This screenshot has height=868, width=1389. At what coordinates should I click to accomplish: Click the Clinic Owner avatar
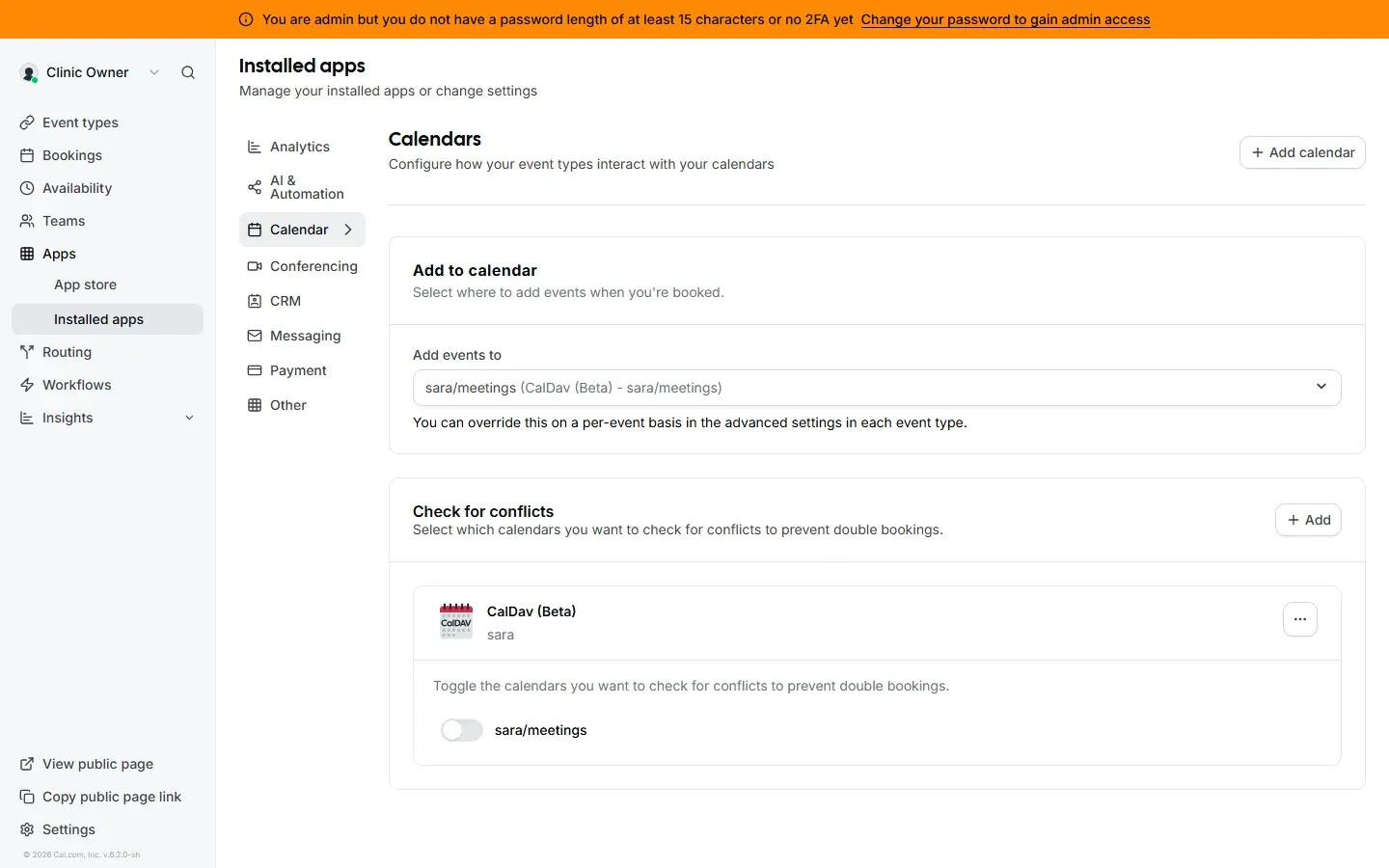pos(29,73)
